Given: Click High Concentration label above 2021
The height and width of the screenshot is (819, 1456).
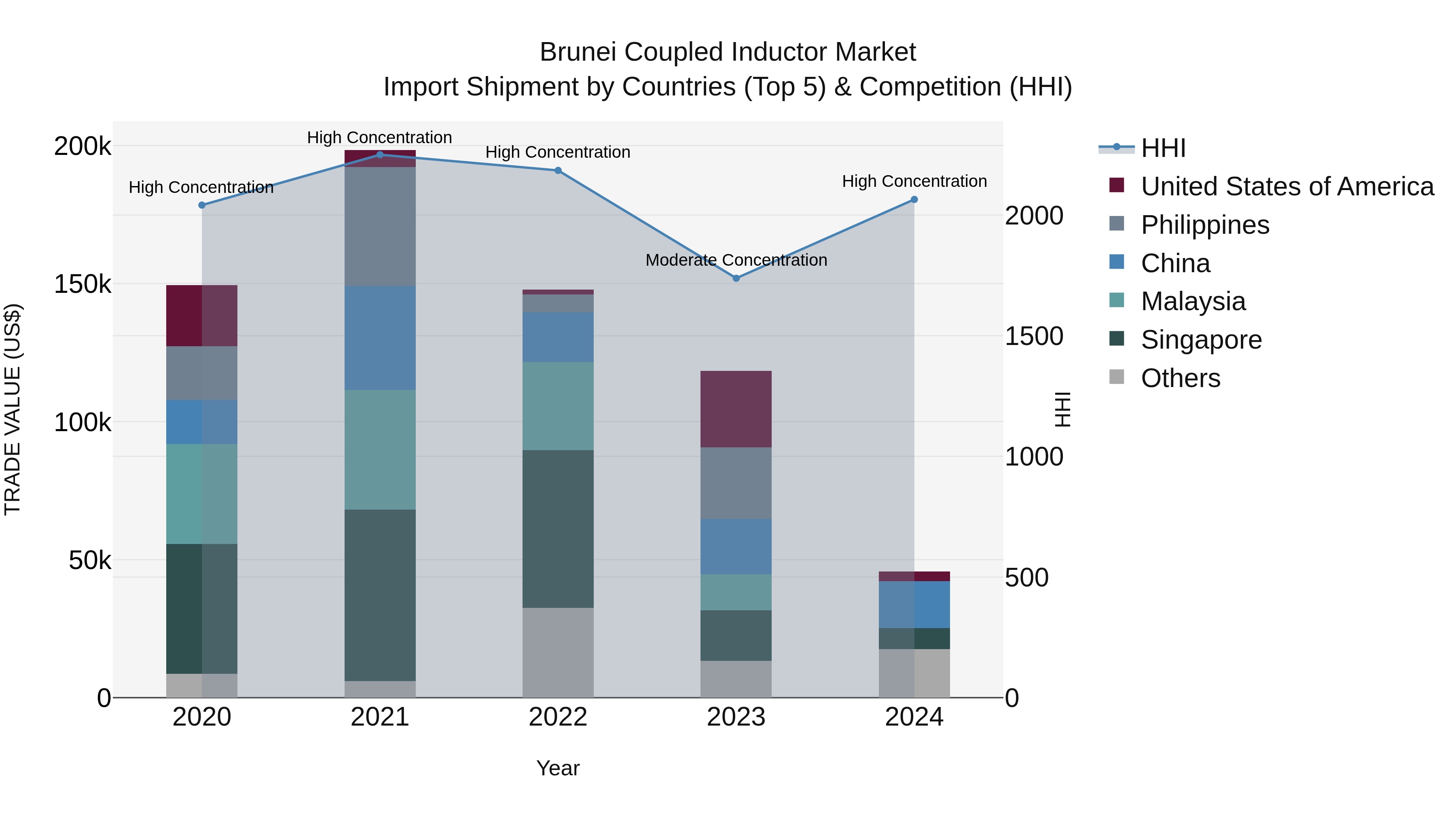Looking at the screenshot, I should tap(380, 138).
